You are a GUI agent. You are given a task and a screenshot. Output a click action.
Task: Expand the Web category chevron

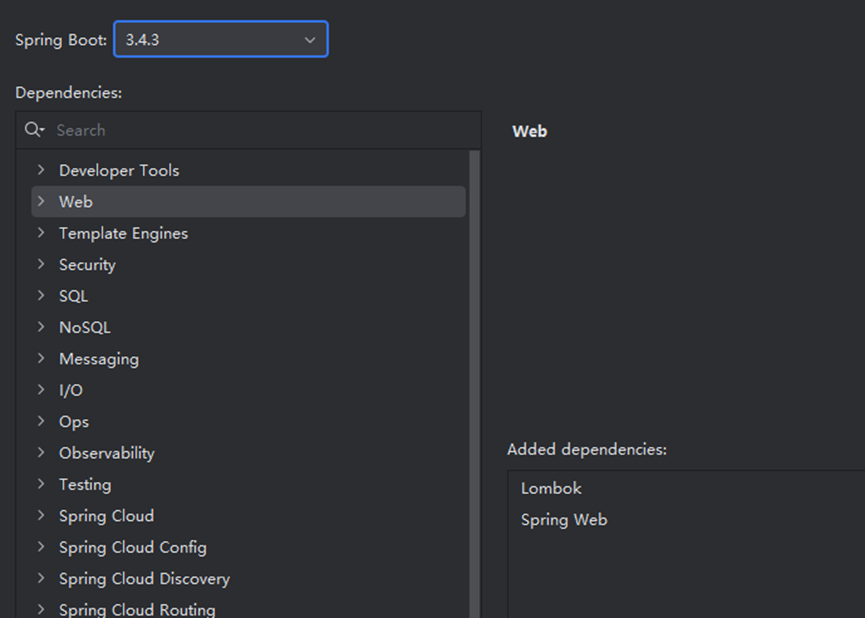pyautogui.click(x=41, y=201)
